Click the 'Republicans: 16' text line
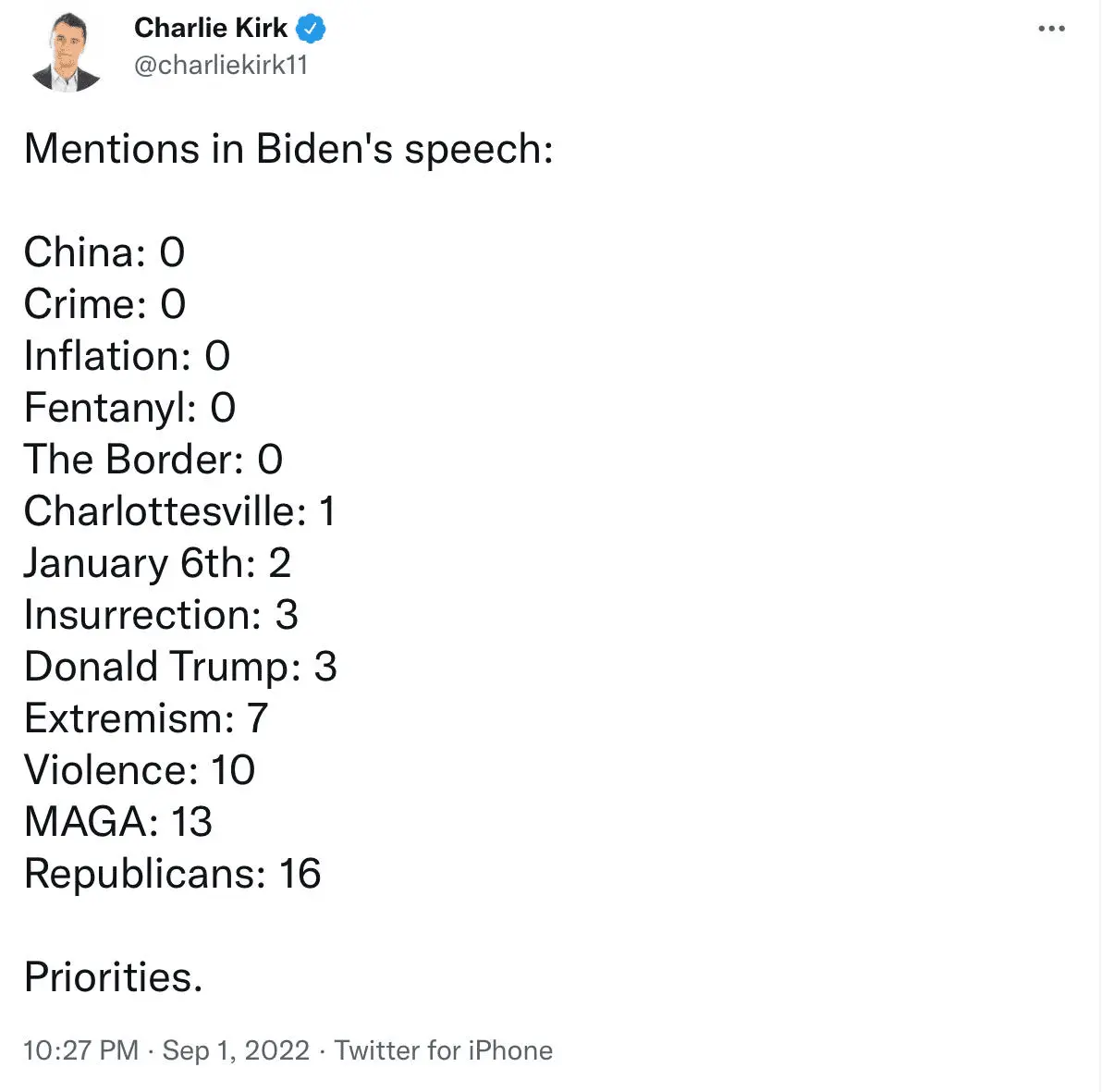This screenshot has height=1092, width=1102. click(173, 874)
